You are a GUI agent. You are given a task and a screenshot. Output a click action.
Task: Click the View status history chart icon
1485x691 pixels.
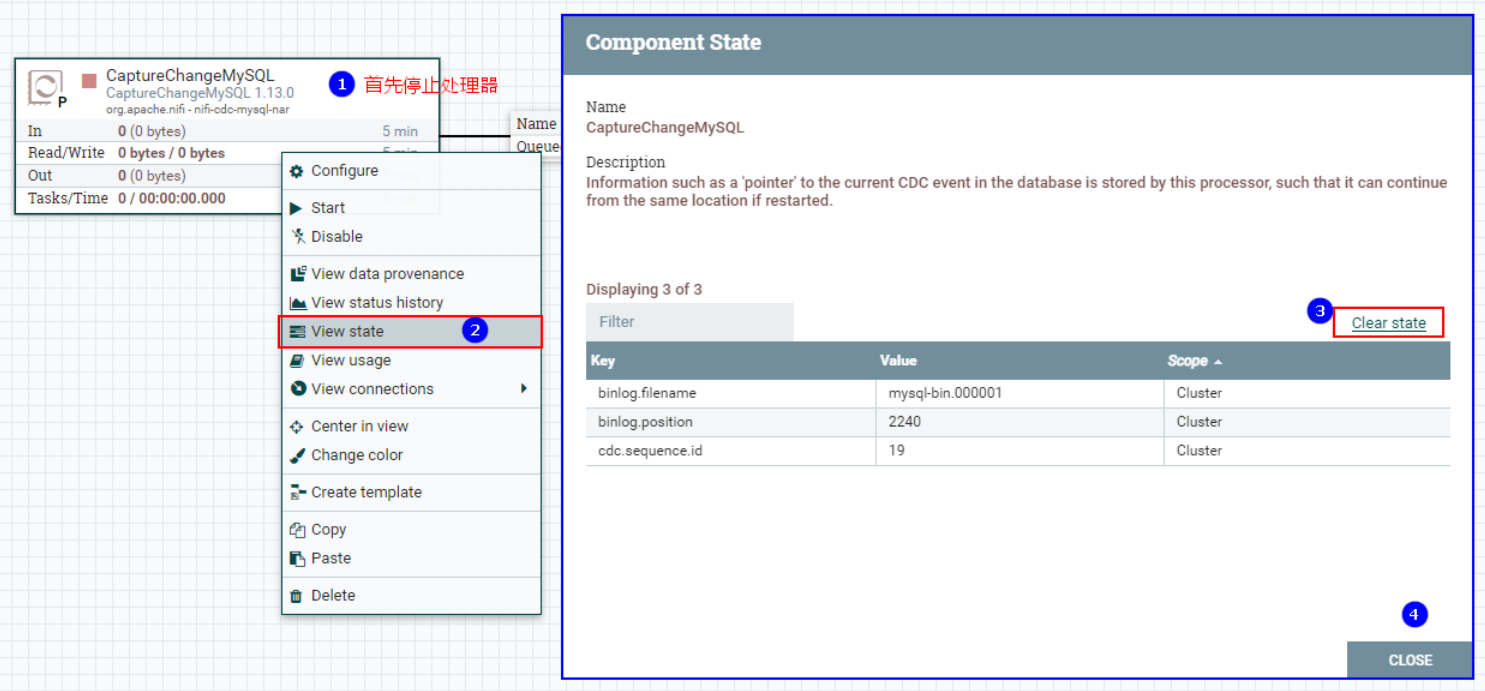tap(297, 303)
